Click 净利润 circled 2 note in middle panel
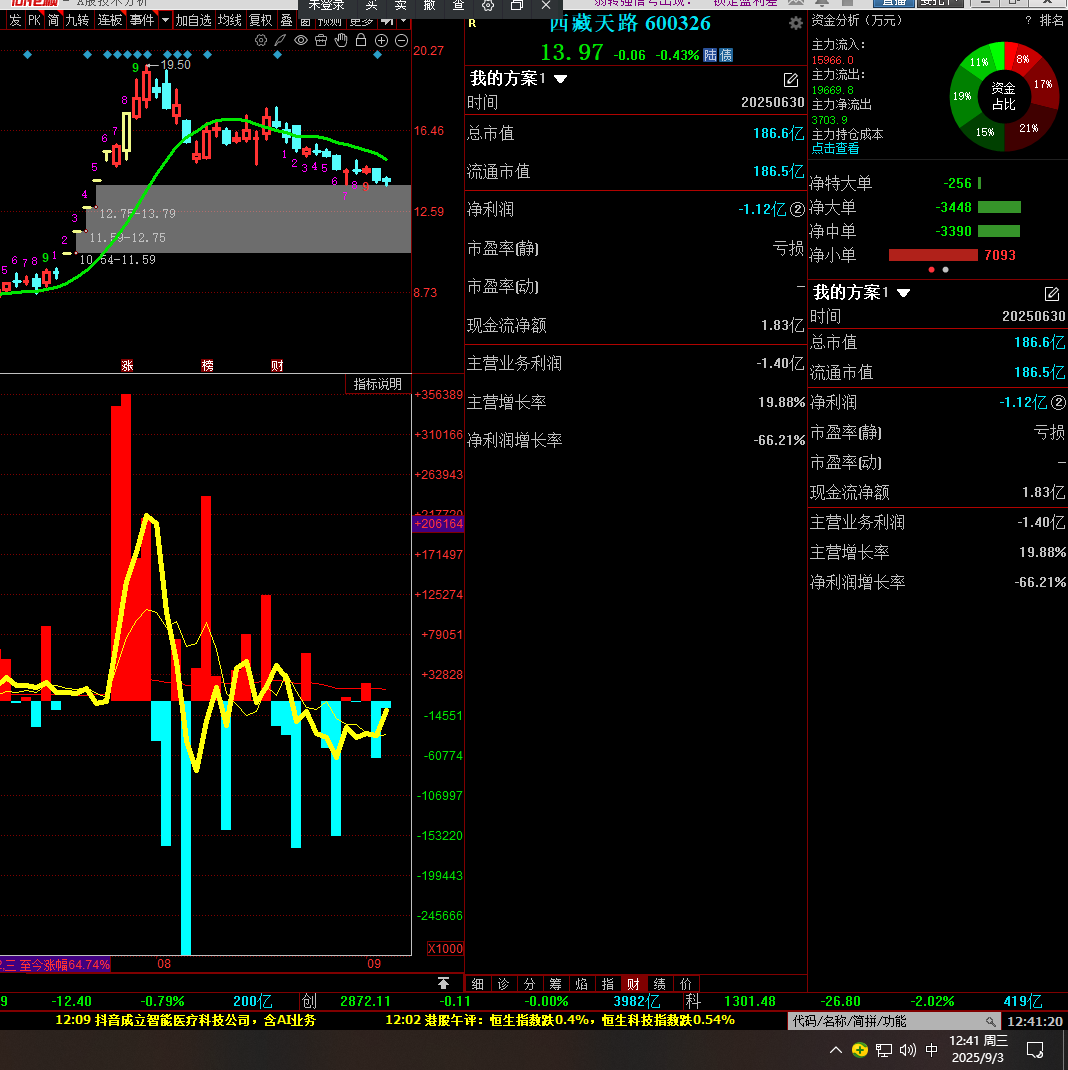The width and height of the screenshot is (1068, 1070). 797,209
